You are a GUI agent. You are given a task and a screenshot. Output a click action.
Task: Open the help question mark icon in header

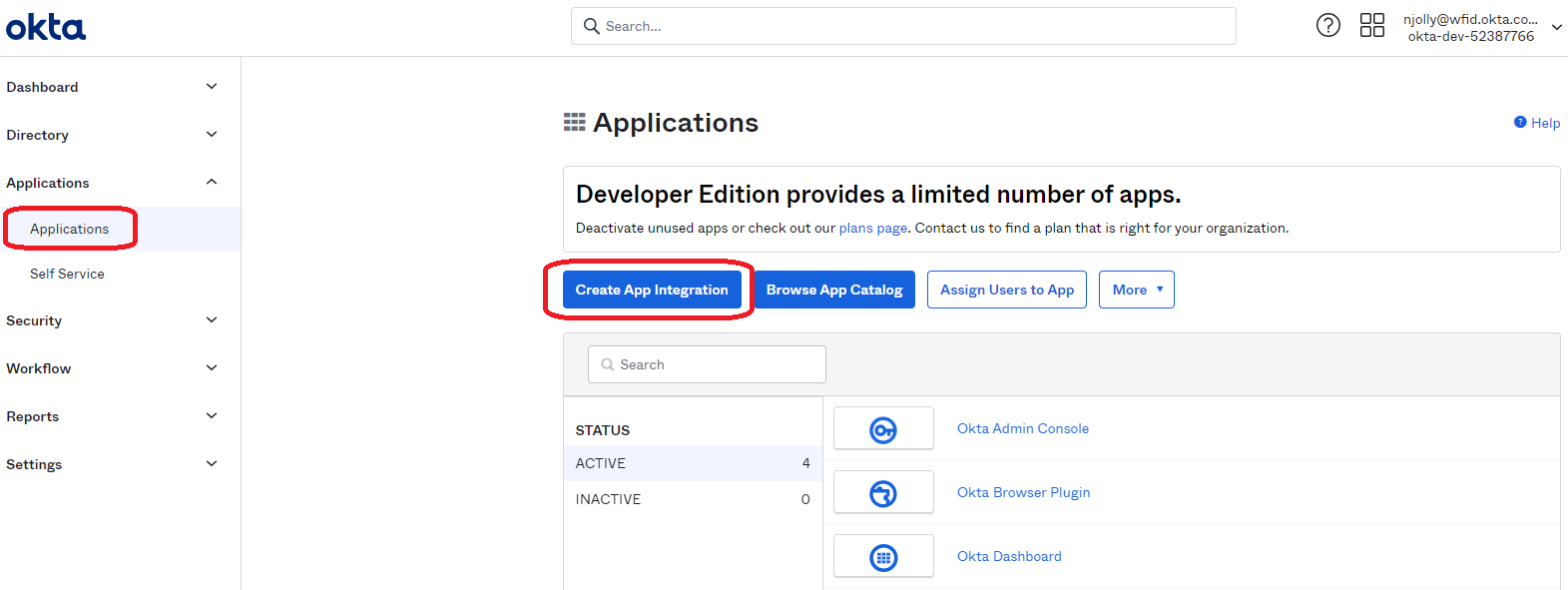click(1328, 25)
